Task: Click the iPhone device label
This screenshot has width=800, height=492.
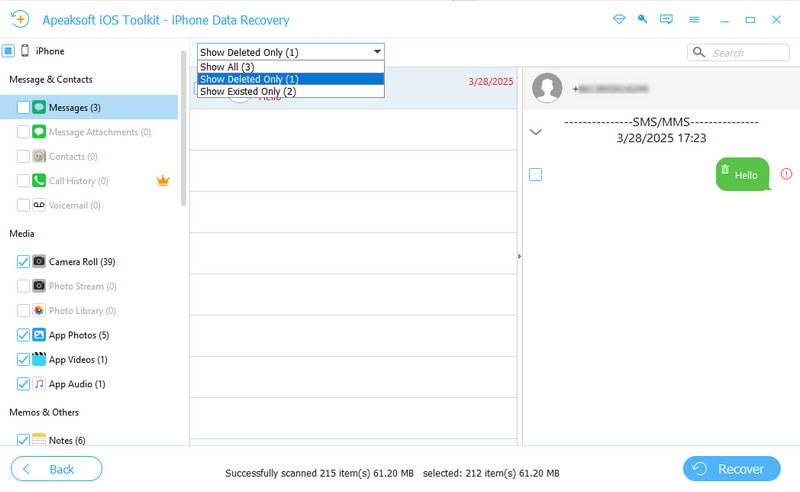Action: (x=50, y=51)
